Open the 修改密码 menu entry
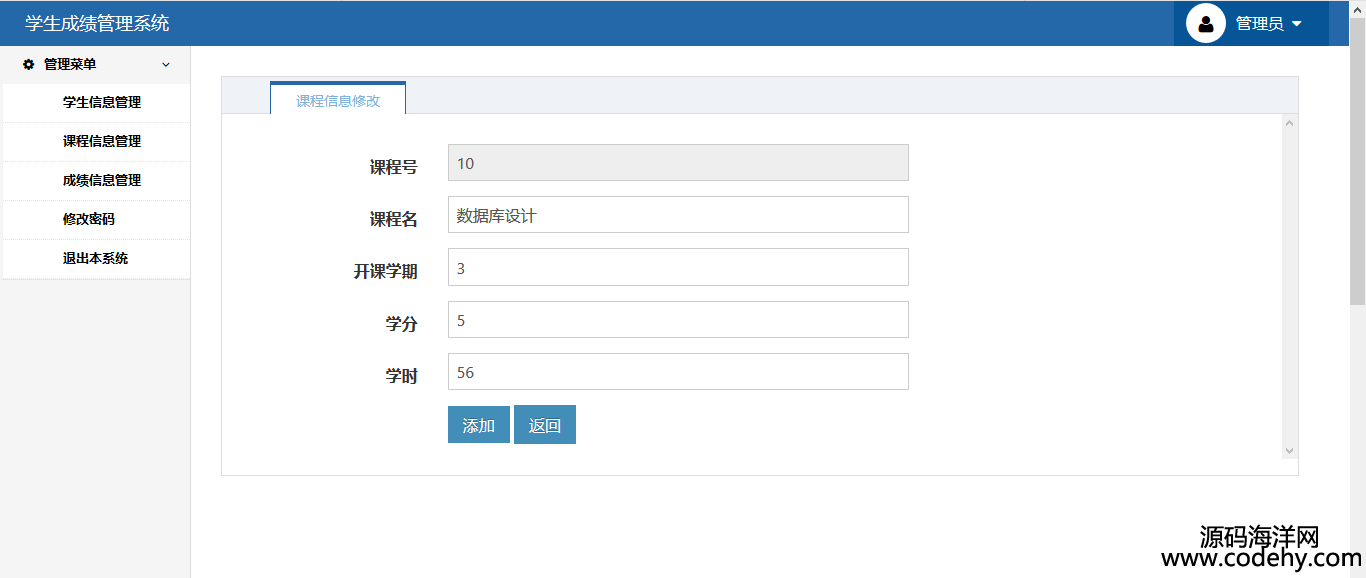The height and width of the screenshot is (578, 1366). [89, 219]
